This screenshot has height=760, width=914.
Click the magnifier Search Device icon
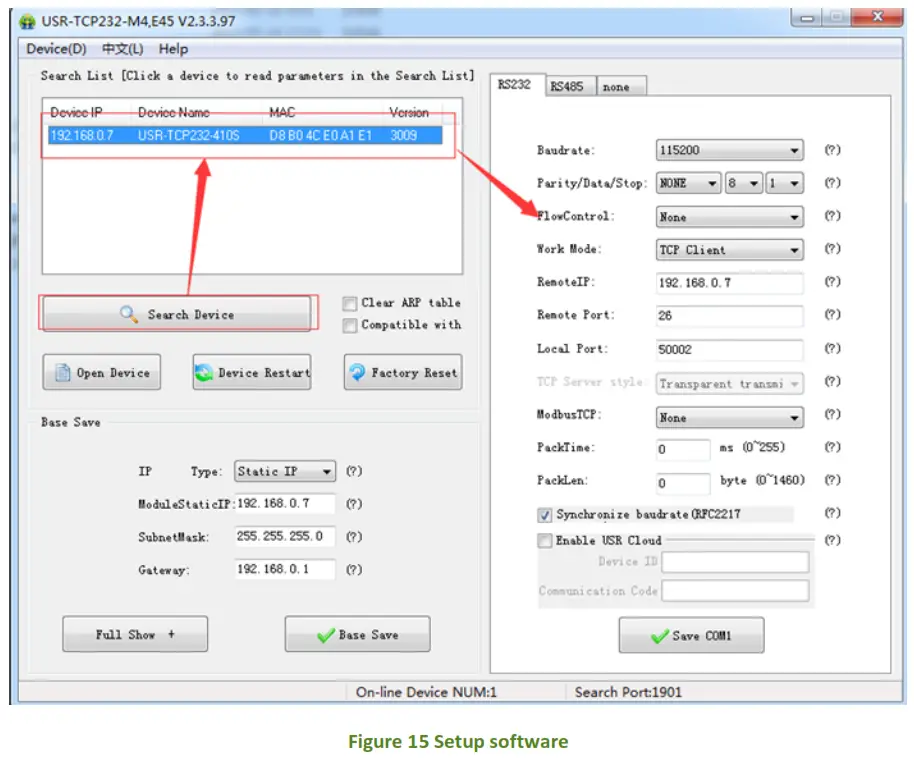[x=128, y=313]
